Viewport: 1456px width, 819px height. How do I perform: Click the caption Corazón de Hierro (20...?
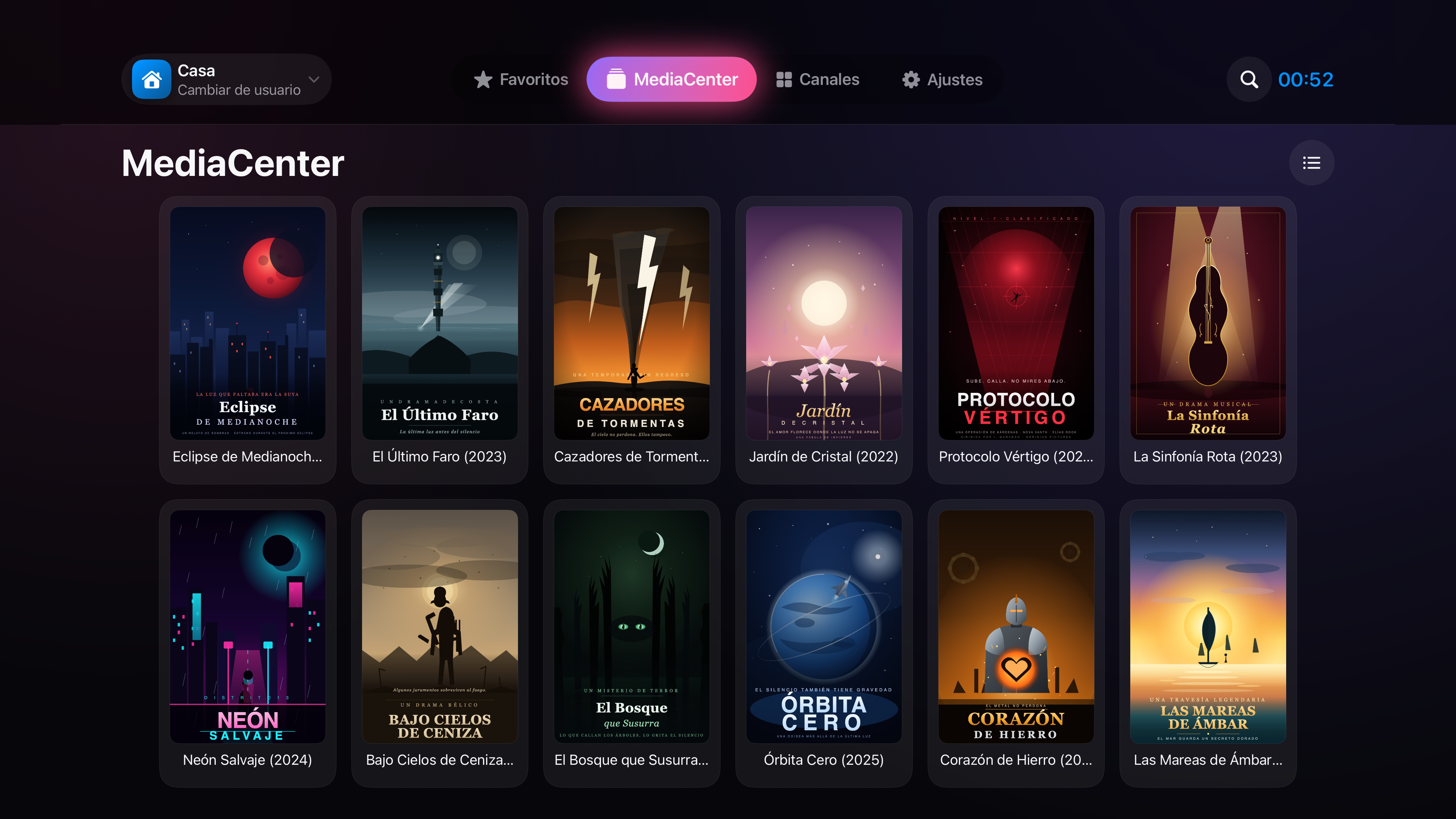point(1016,760)
